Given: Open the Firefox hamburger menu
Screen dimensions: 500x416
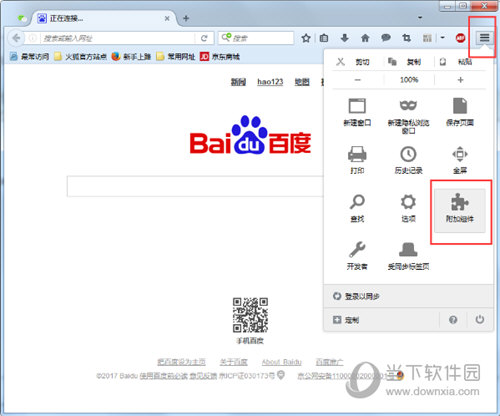Looking at the screenshot, I should point(484,38).
